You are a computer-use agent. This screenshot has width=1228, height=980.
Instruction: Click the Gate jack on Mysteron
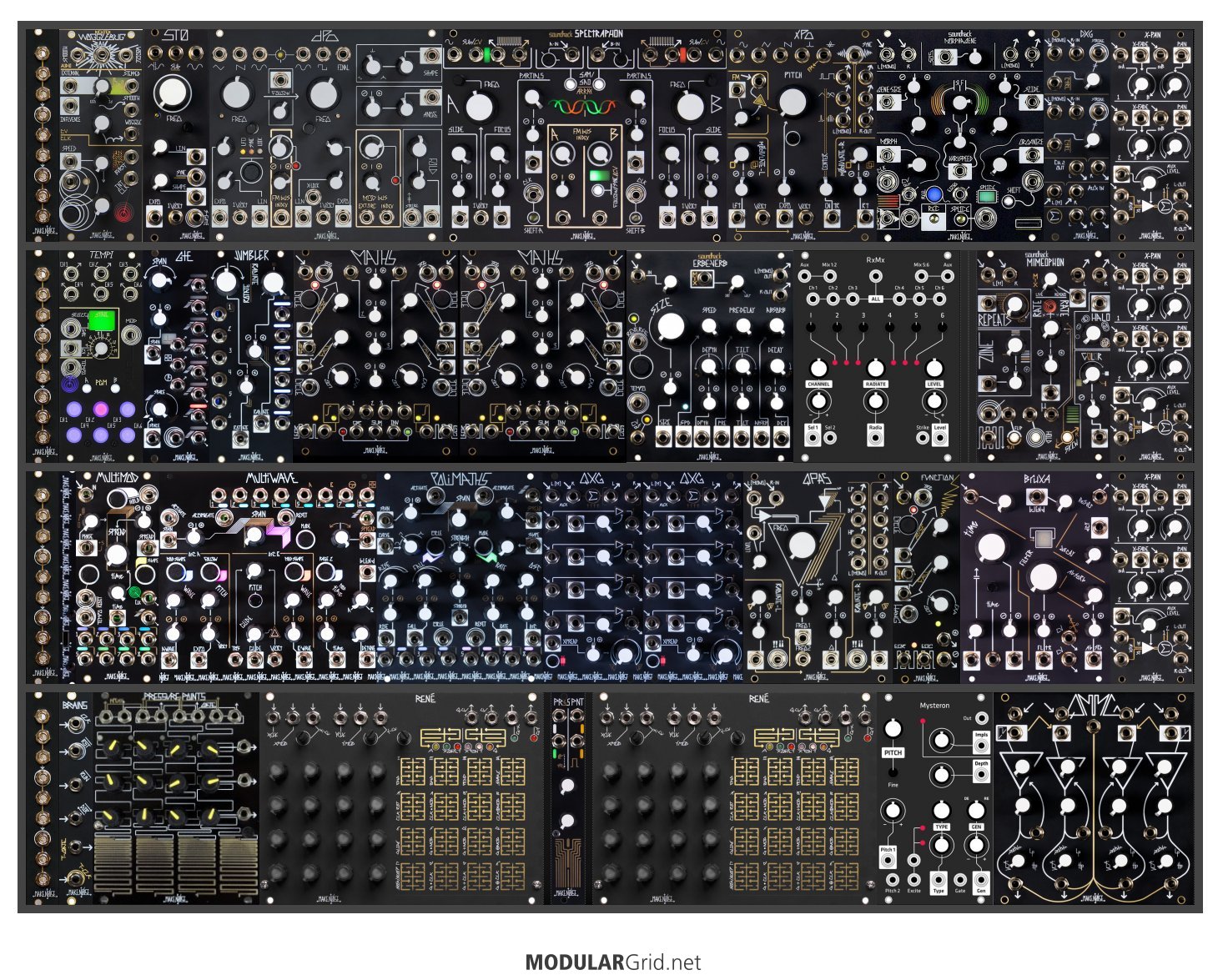point(960,879)
